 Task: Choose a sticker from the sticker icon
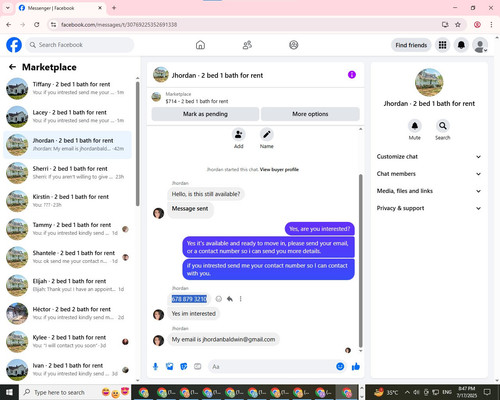(x=184, y=367)
